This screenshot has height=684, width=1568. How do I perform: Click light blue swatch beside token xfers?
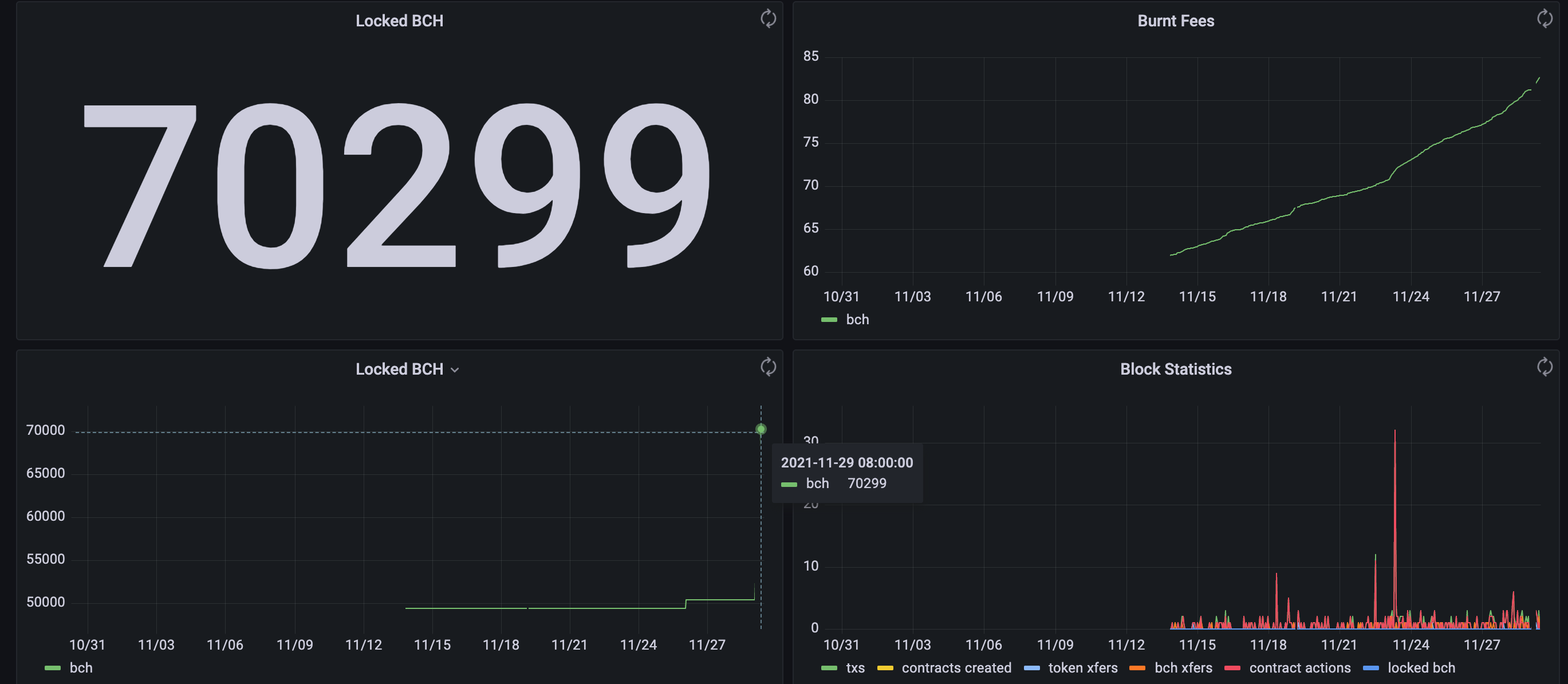pyautogui.click(x=1032, y=668)
